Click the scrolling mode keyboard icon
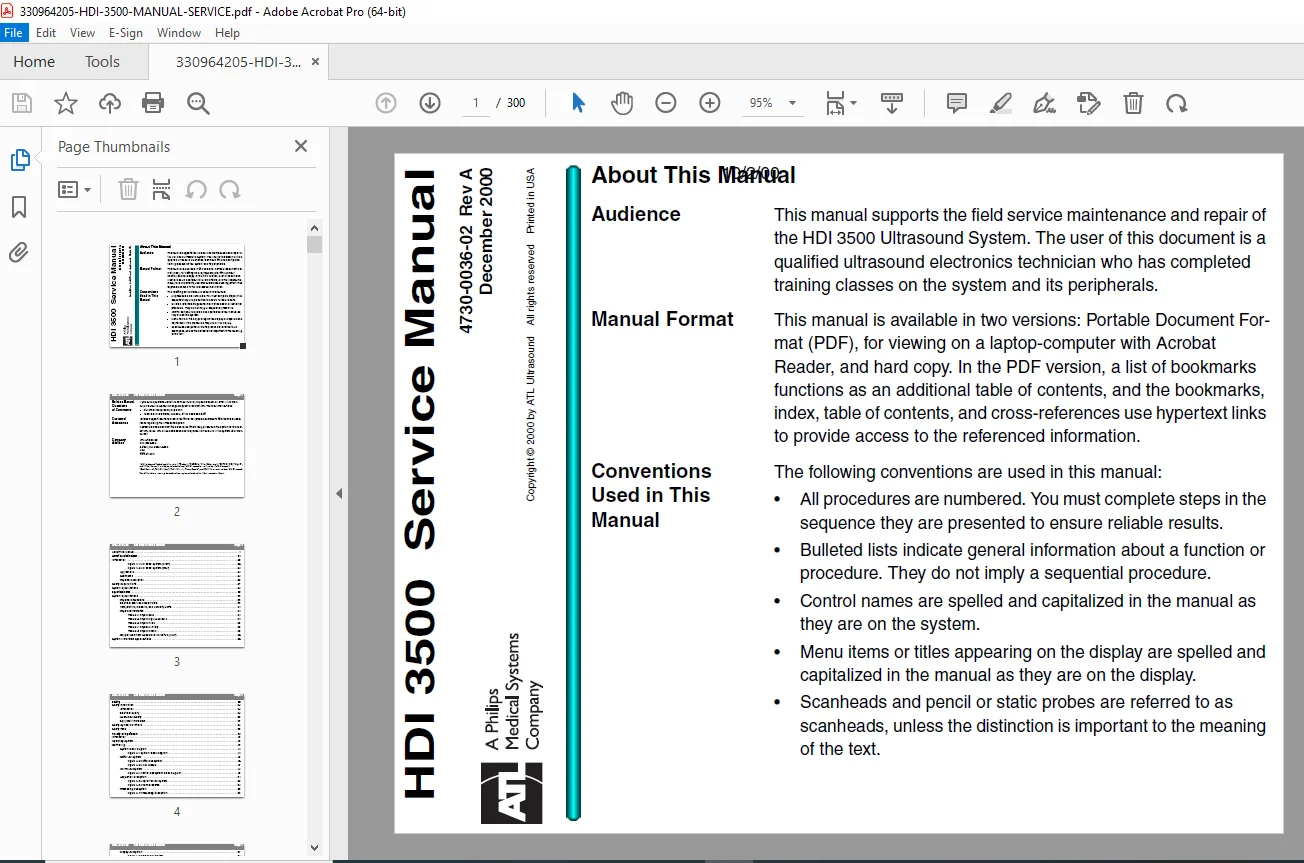 pyautogui.click(x=892, y=103)
